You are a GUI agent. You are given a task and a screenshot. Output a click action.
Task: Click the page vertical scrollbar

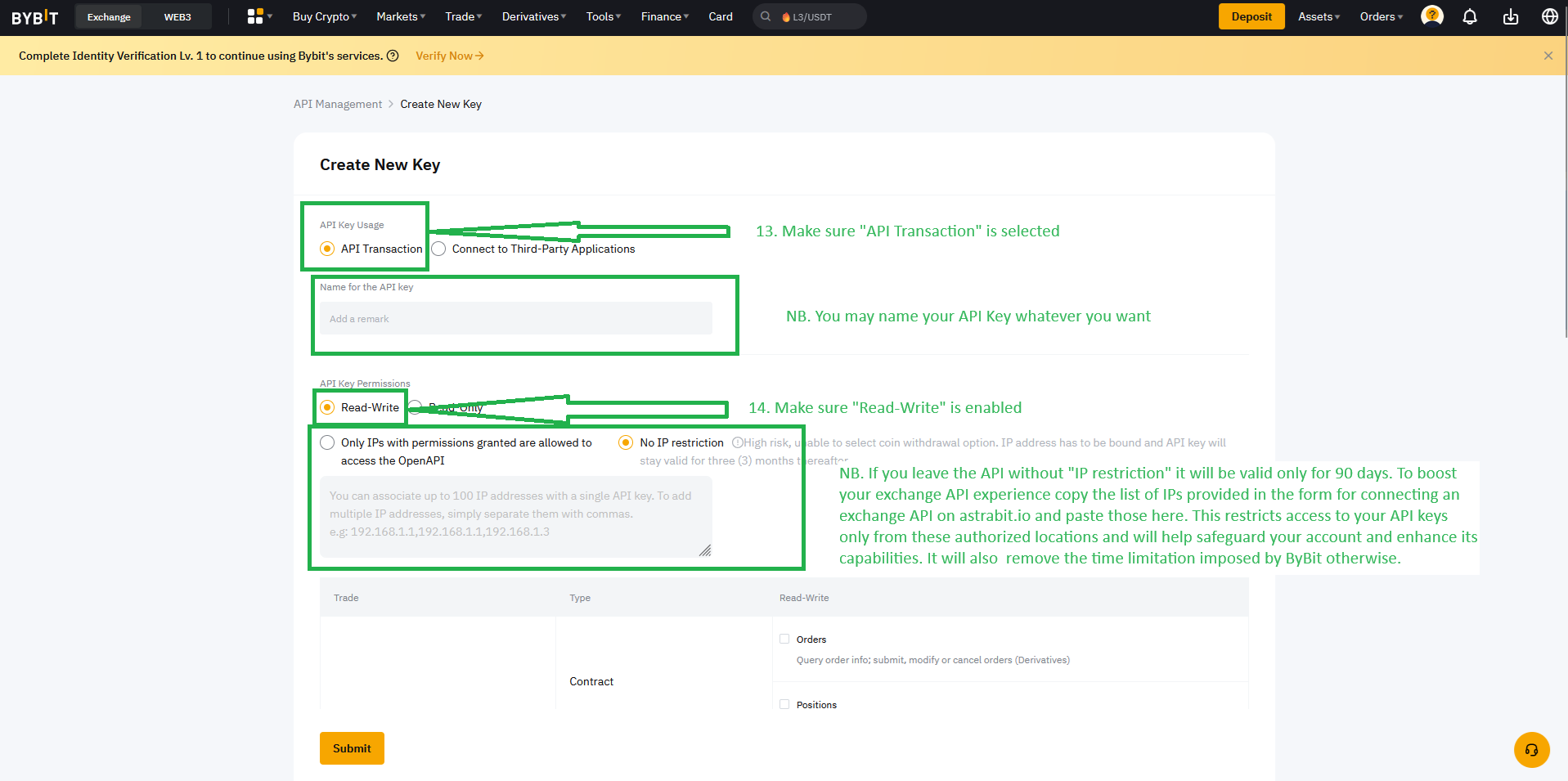coord(1565,172)
